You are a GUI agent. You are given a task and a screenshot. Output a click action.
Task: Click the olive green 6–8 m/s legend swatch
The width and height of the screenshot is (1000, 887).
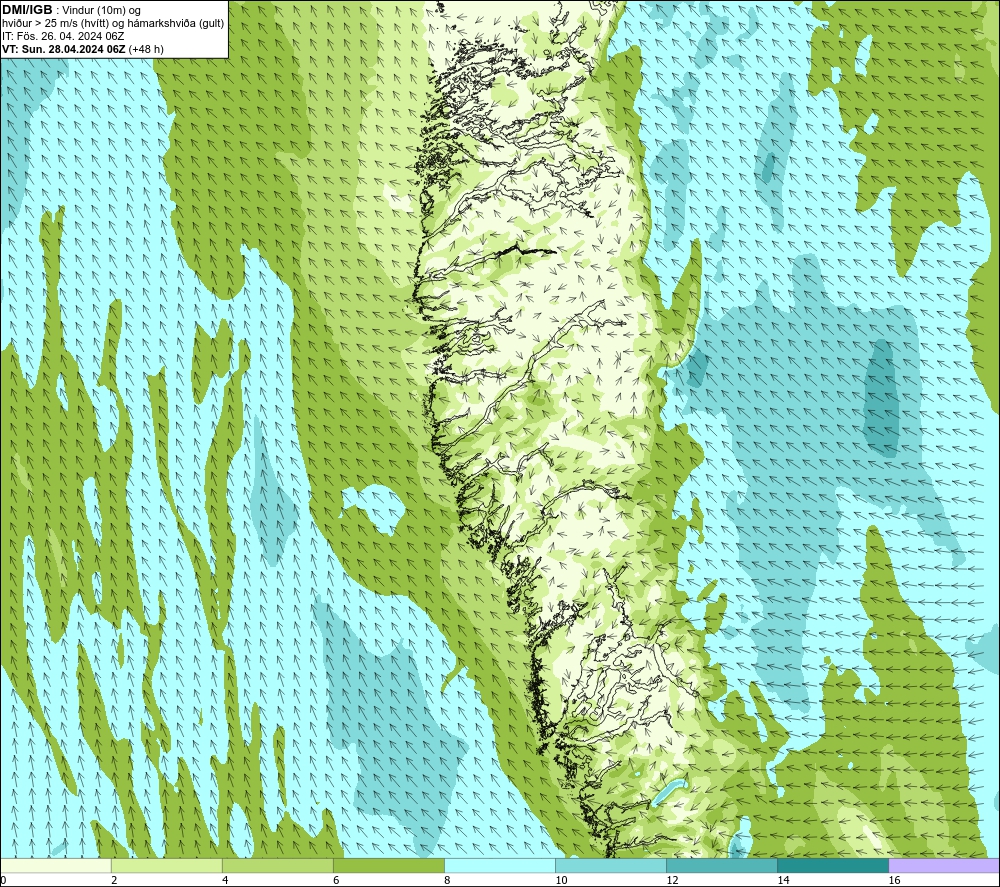[389, 865]
